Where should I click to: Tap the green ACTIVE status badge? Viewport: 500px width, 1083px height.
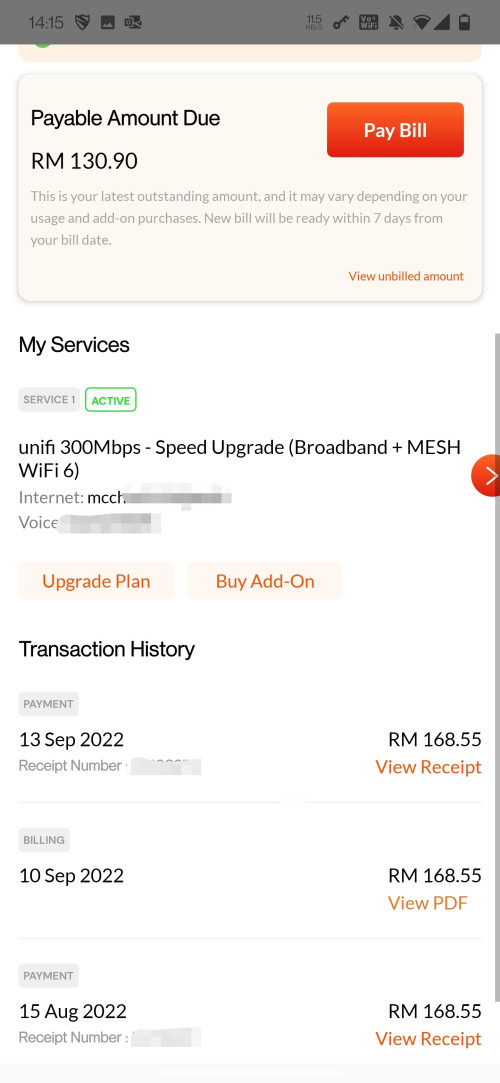point(110,400)
